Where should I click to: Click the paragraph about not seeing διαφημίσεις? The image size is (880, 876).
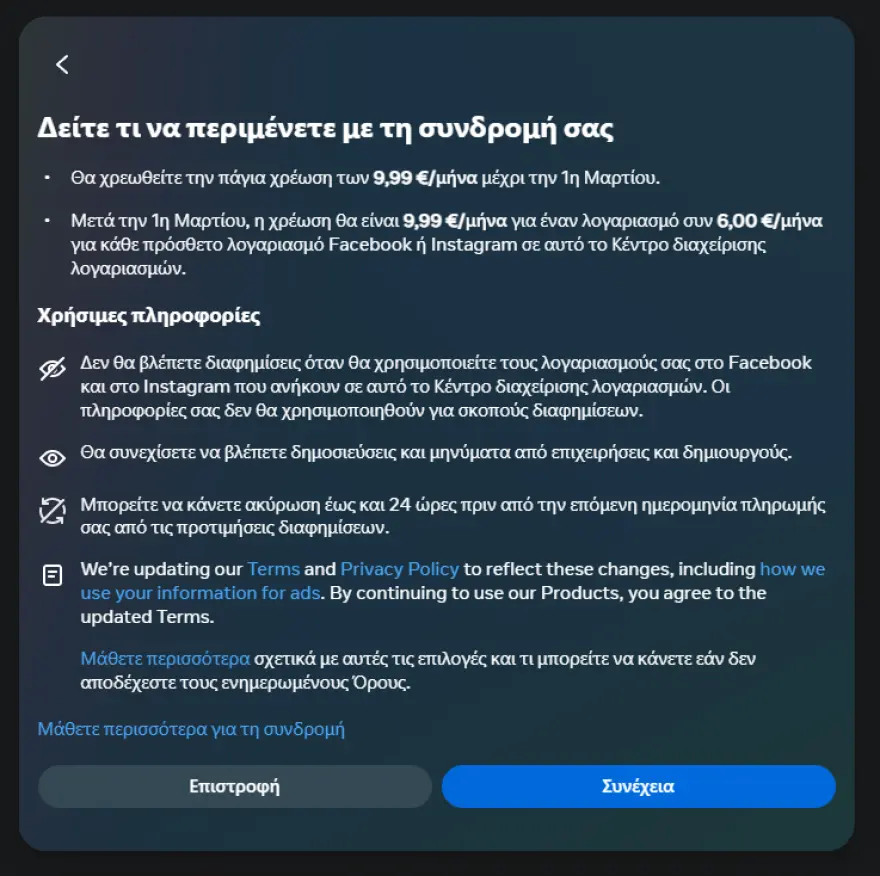point(446,387)
